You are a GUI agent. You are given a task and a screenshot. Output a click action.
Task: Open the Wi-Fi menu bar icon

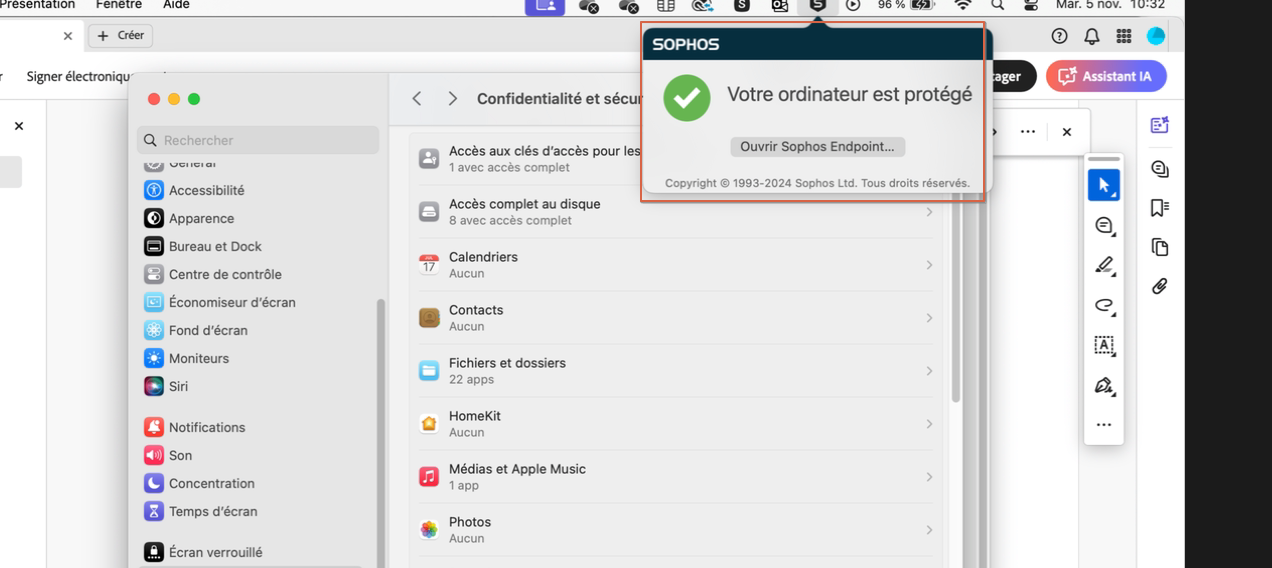coord(963,5)
